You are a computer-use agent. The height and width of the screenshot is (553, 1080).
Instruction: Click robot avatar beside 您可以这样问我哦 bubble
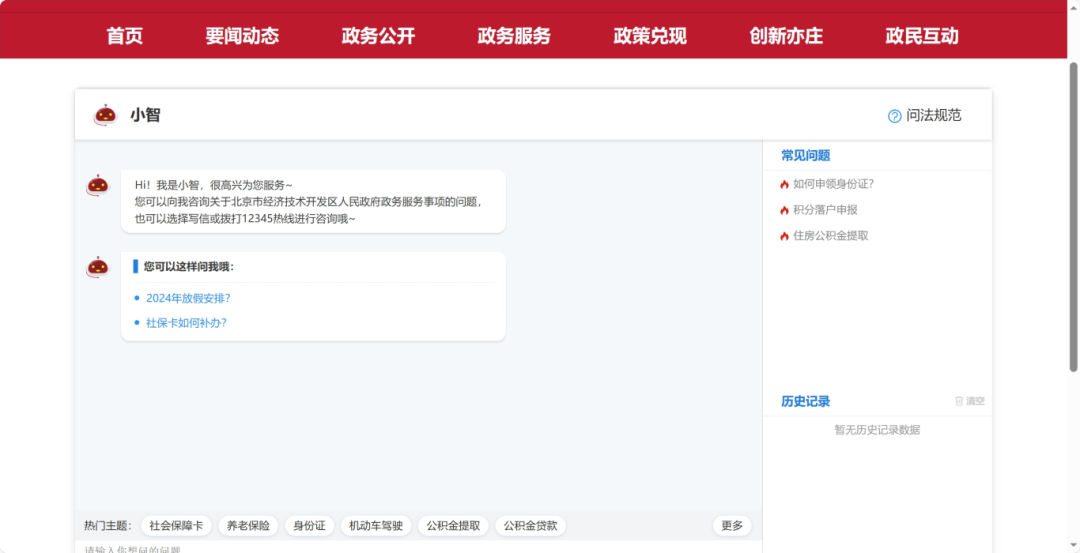[x=98, y=267]
